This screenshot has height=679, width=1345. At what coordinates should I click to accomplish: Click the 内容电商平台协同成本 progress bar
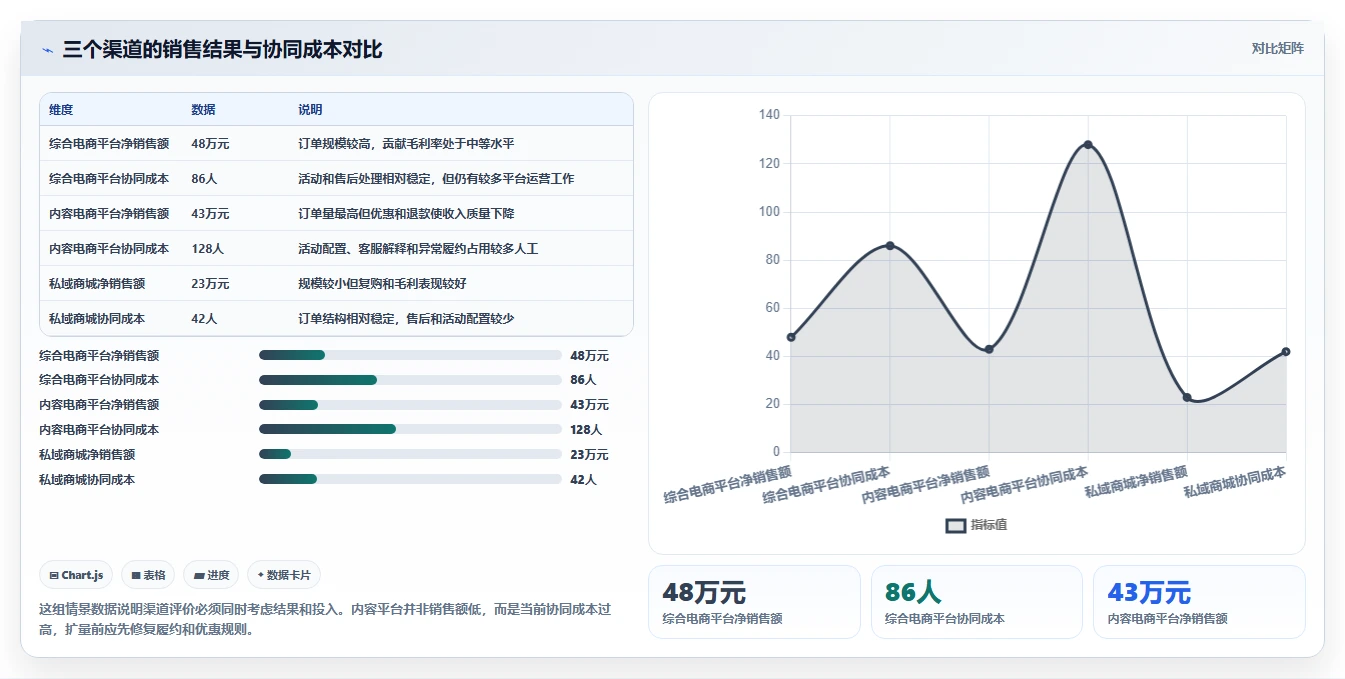point(410,429)
